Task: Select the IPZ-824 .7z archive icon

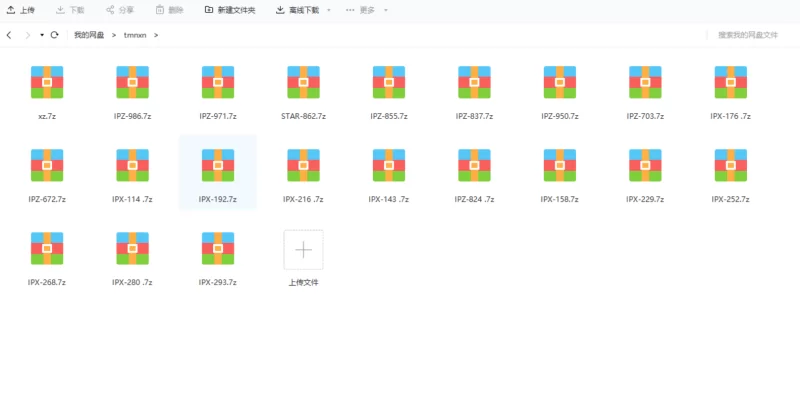Action: (x=474, y=165)
